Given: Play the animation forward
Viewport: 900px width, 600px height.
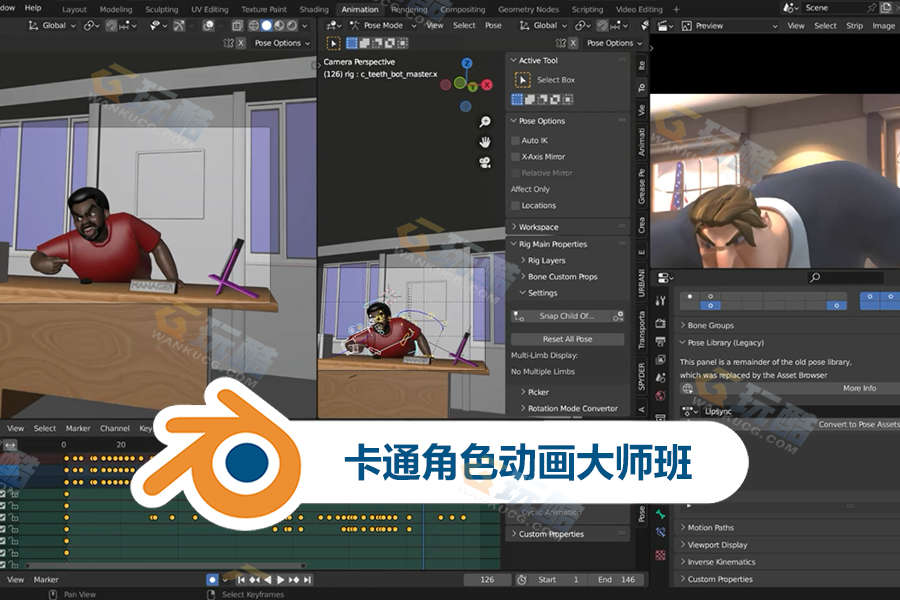Looking at the screenshot, I should click(x=281, y=580).
